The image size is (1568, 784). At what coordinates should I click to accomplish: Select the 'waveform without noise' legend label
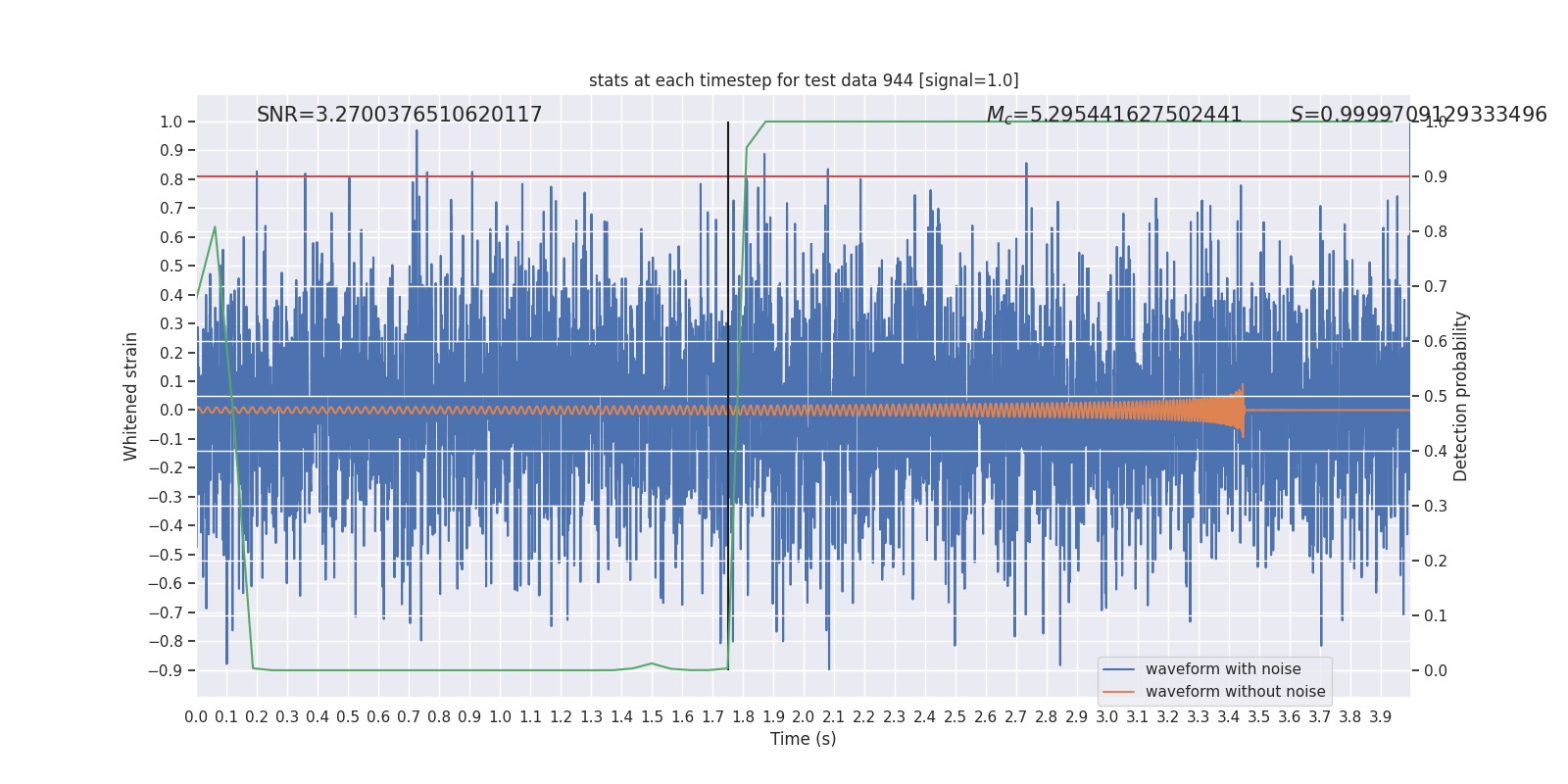pyautogui.click(x=1235, y=692)
